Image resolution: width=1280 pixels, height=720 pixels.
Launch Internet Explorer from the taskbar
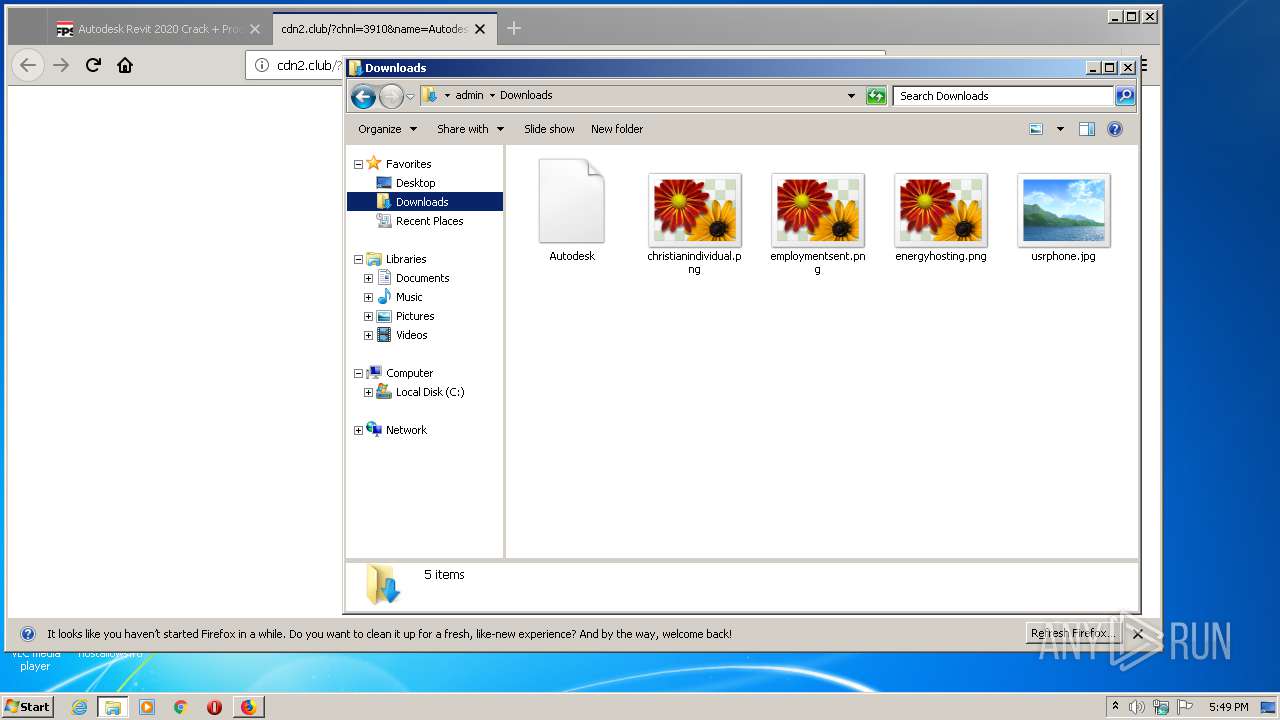[x=79, y=707]
